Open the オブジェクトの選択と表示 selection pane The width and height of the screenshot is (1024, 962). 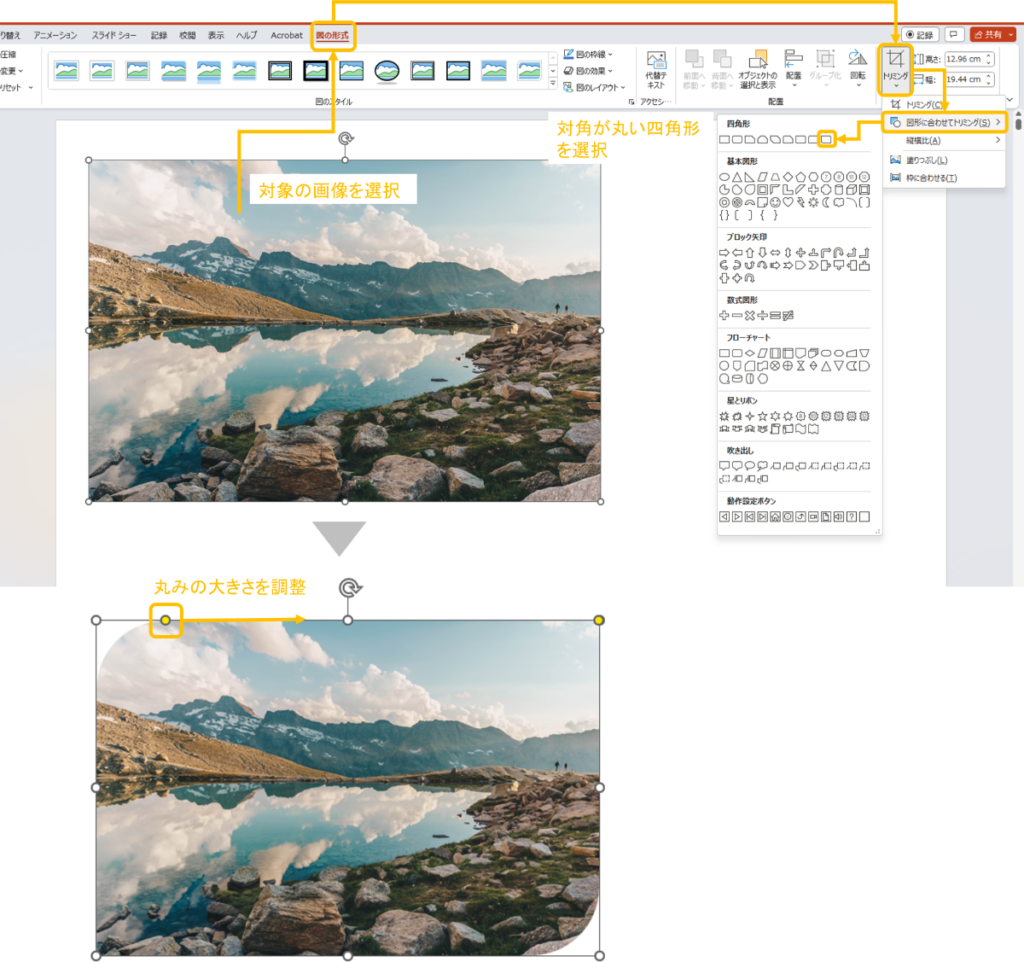[756, 68]
